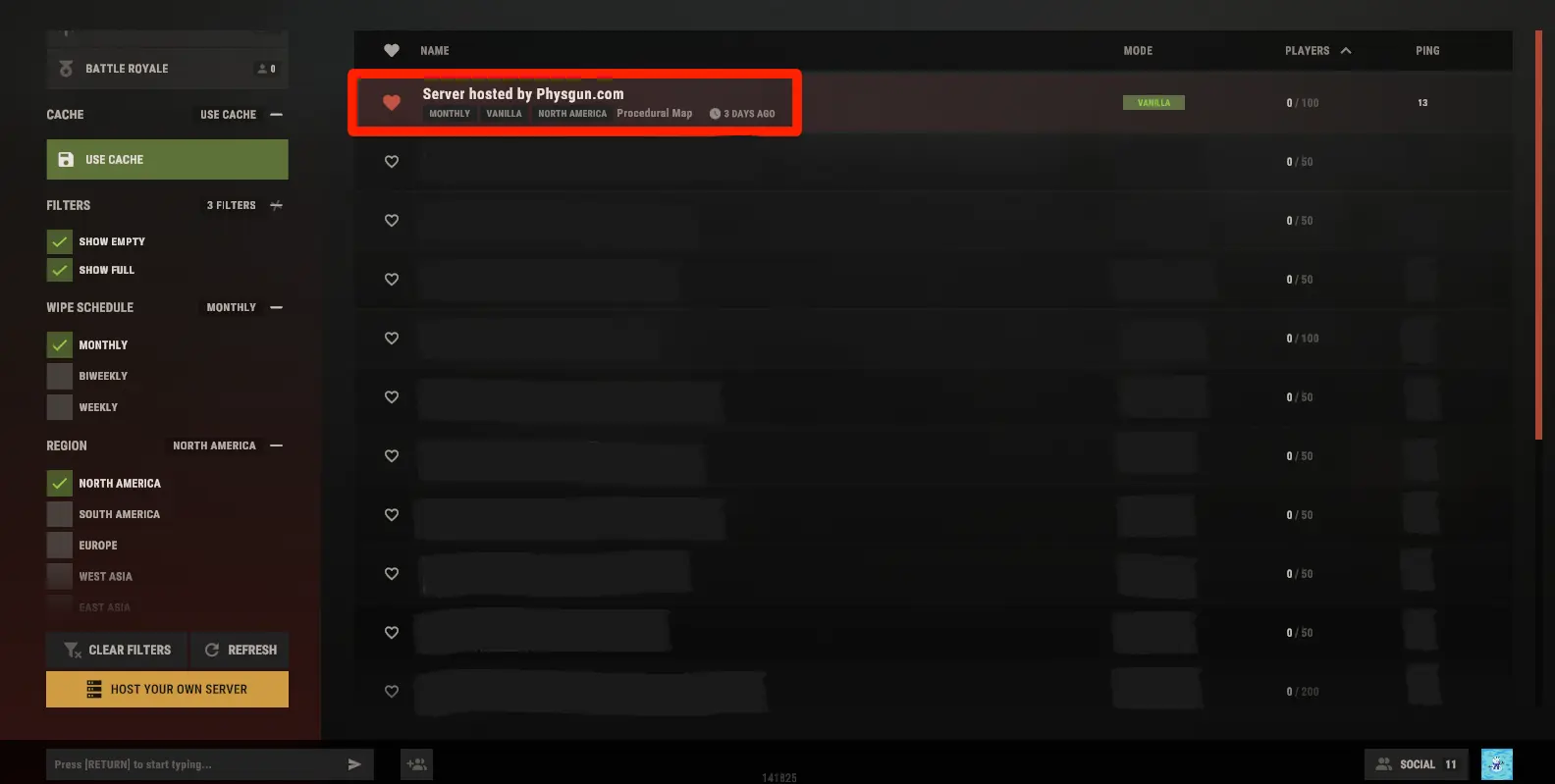Open the invite friends icon button
This screenshot has width=1555, height=784.
(x=417, y=764)
